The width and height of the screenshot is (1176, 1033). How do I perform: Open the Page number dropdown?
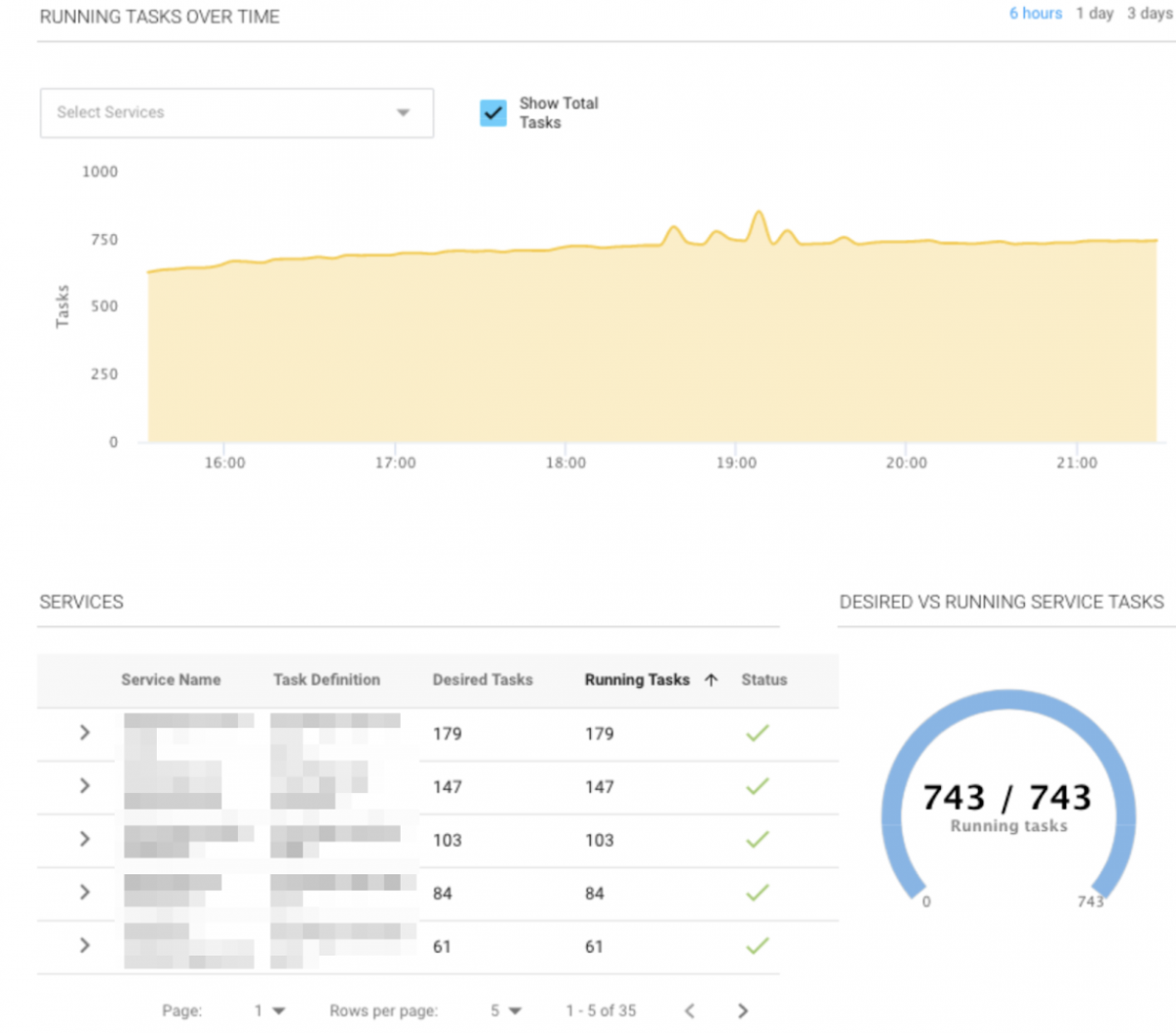click(269, 1010)
